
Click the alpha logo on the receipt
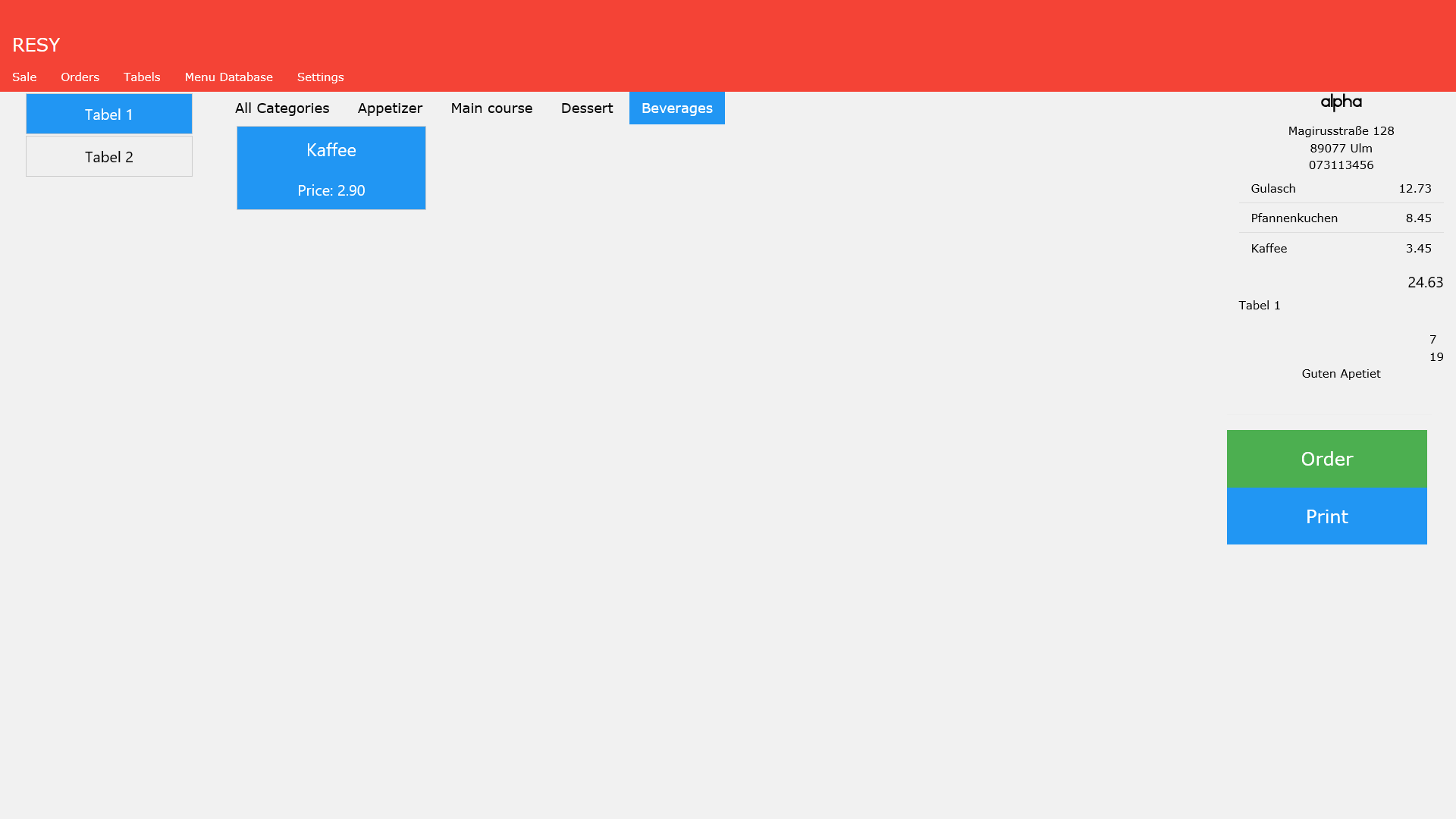(x=1341, y=102)
